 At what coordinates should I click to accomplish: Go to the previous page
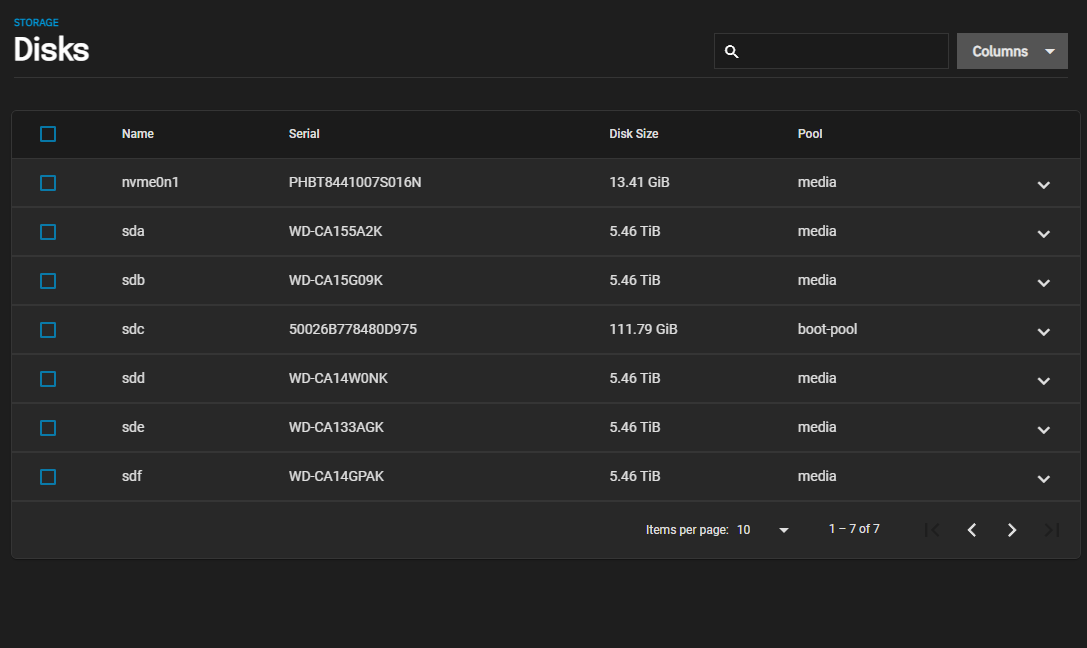[972, 530]
